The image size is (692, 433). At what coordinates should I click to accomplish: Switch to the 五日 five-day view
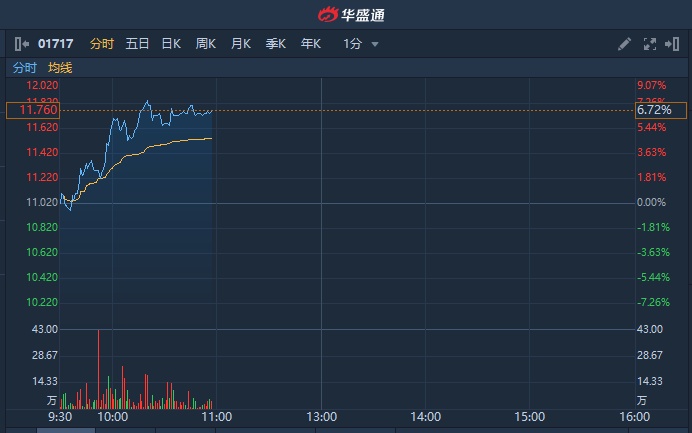[137, 44]
